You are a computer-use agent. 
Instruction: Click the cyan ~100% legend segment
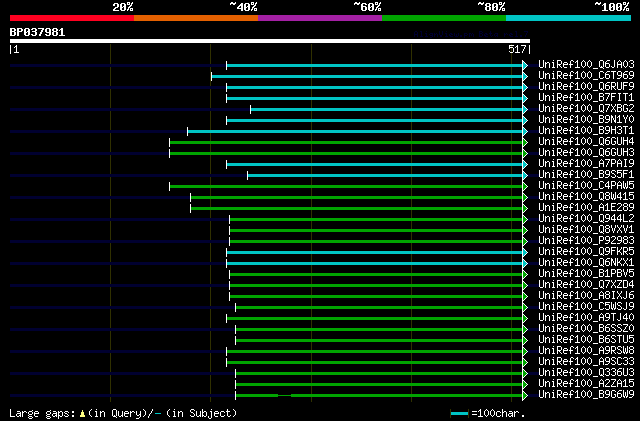[x=569, y=18]
